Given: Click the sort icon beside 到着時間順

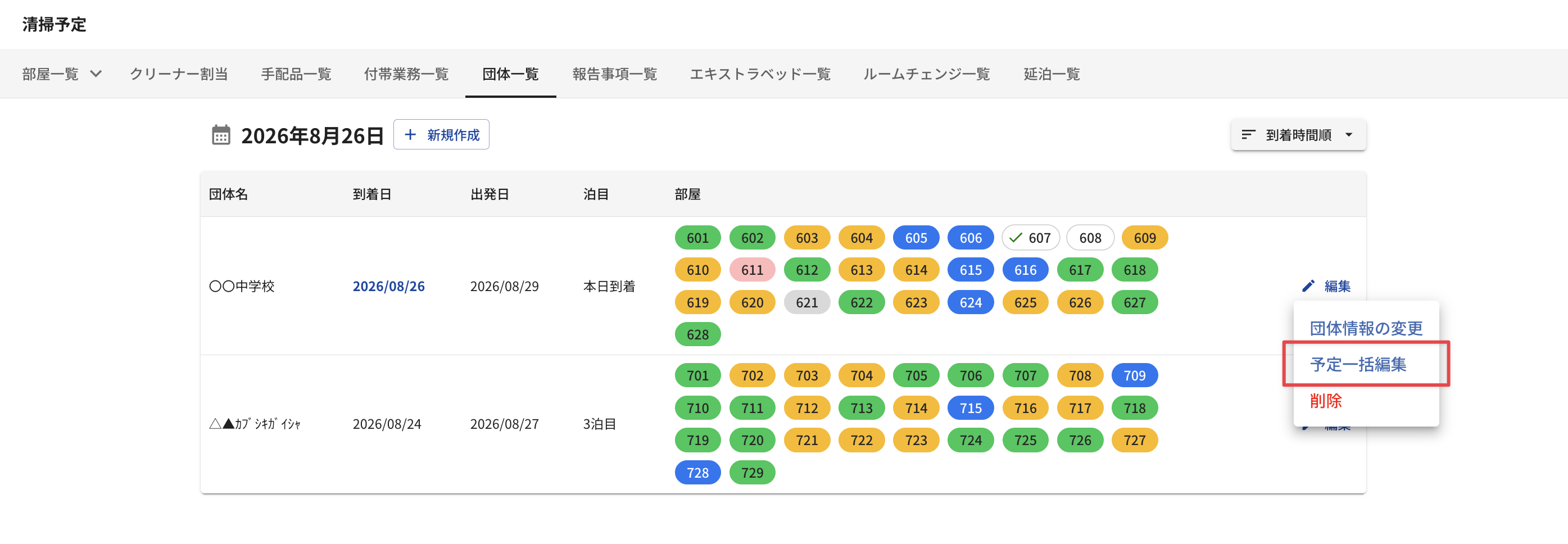Looking at the screenshot, I should [x=1248, y=134].
